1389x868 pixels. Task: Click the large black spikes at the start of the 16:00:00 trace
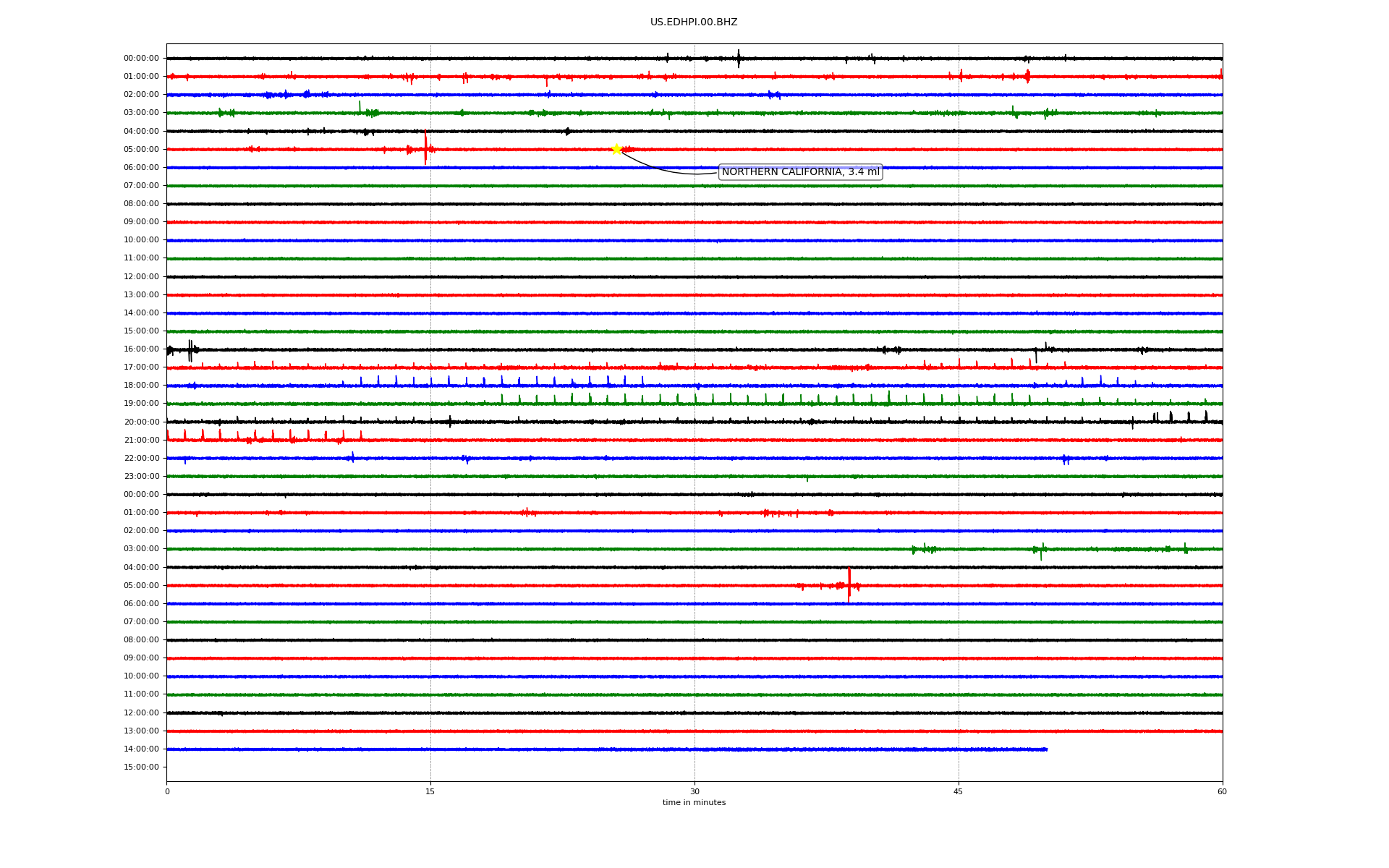(x=190, y=351)
